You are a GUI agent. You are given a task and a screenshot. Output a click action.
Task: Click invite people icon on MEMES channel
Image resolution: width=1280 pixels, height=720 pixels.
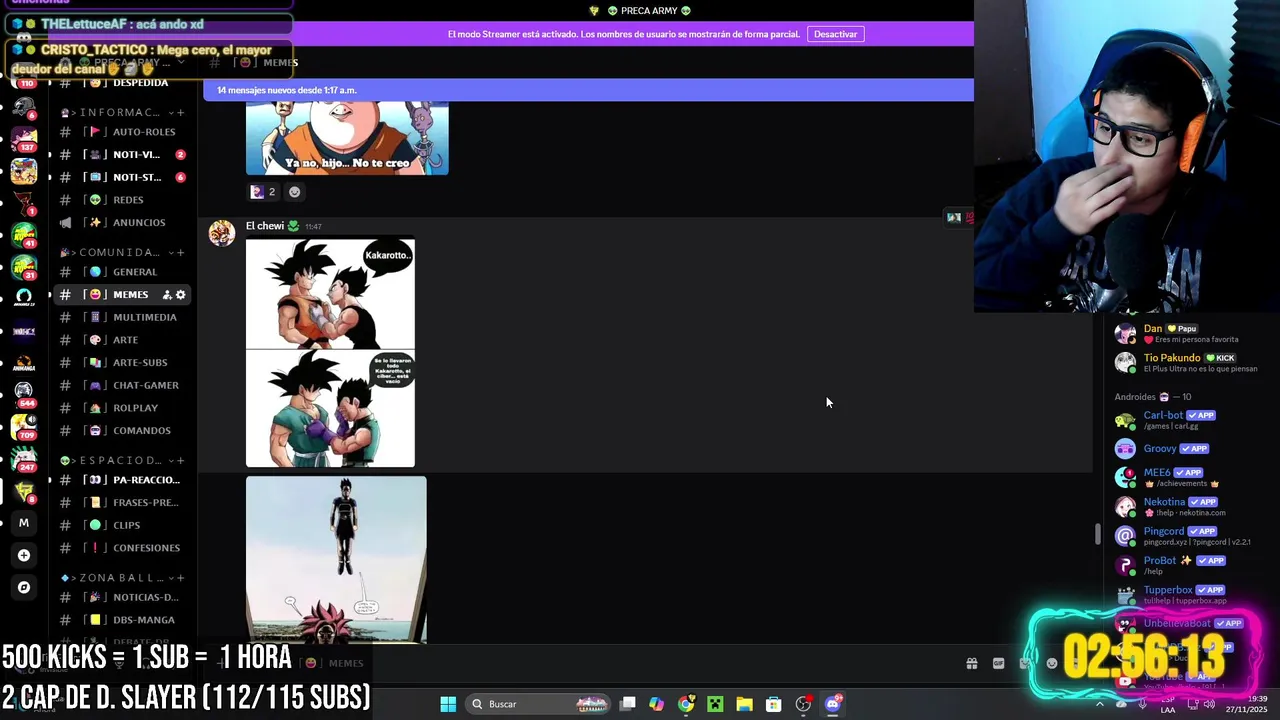coord(167,295)
